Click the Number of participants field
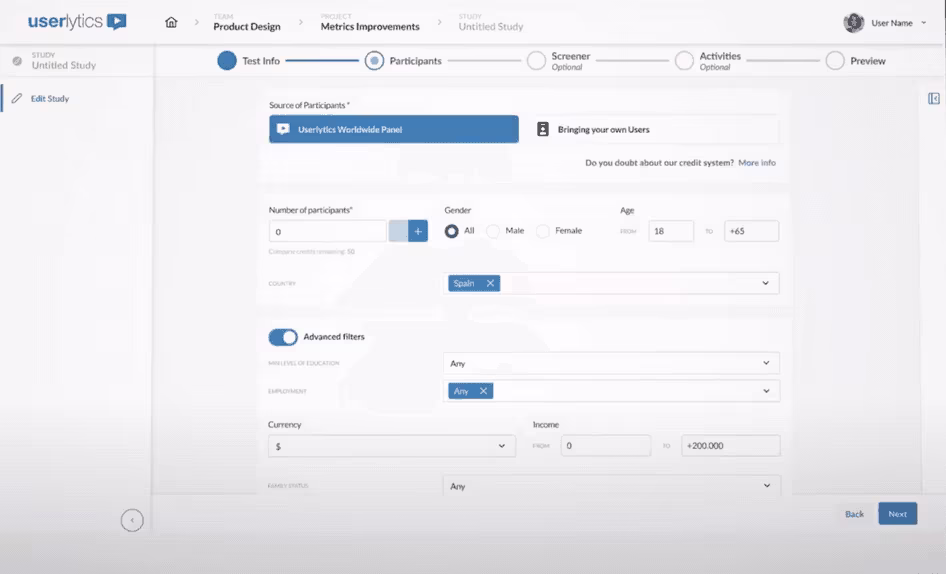This screenshot has width=946, height=574. [x=328, y=231]
